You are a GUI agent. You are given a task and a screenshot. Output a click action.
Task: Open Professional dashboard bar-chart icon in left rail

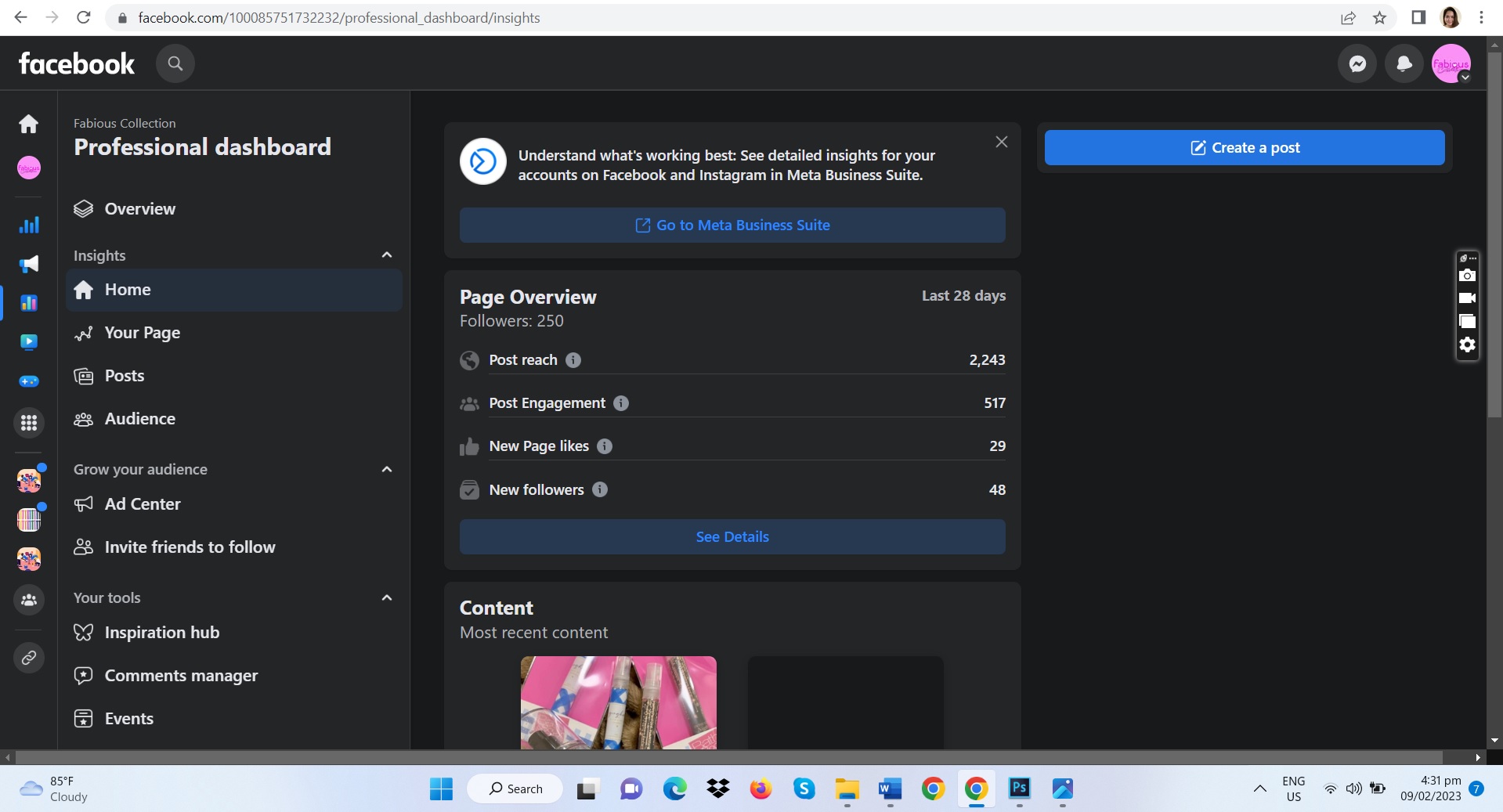[x=29, y=226]
